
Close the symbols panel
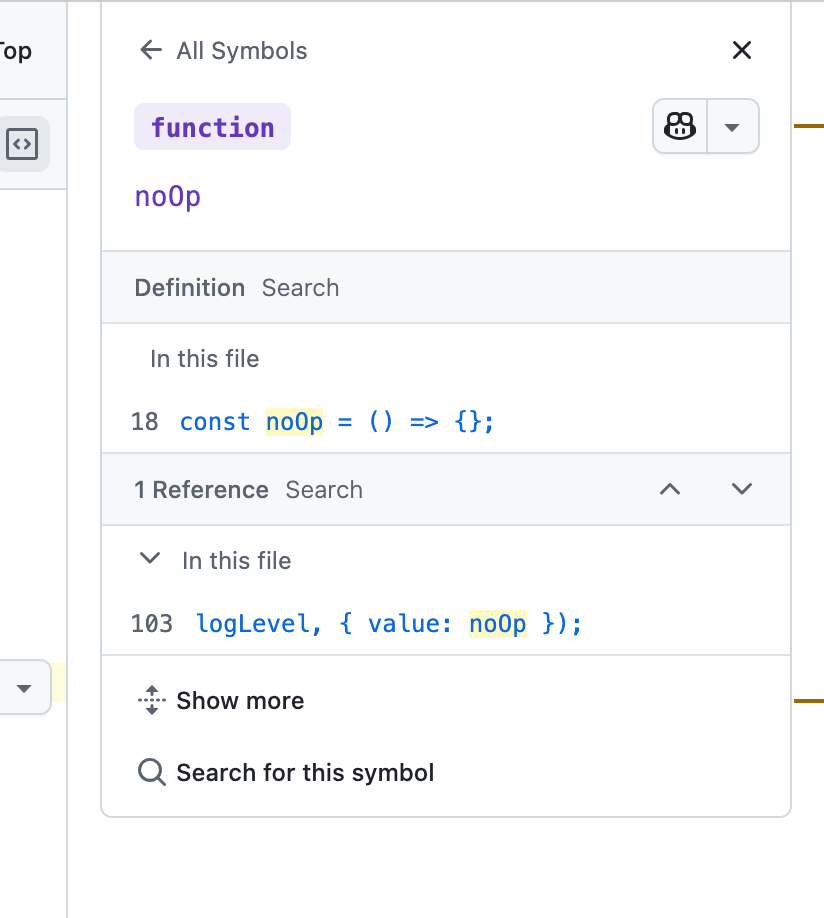coord(741,50)
